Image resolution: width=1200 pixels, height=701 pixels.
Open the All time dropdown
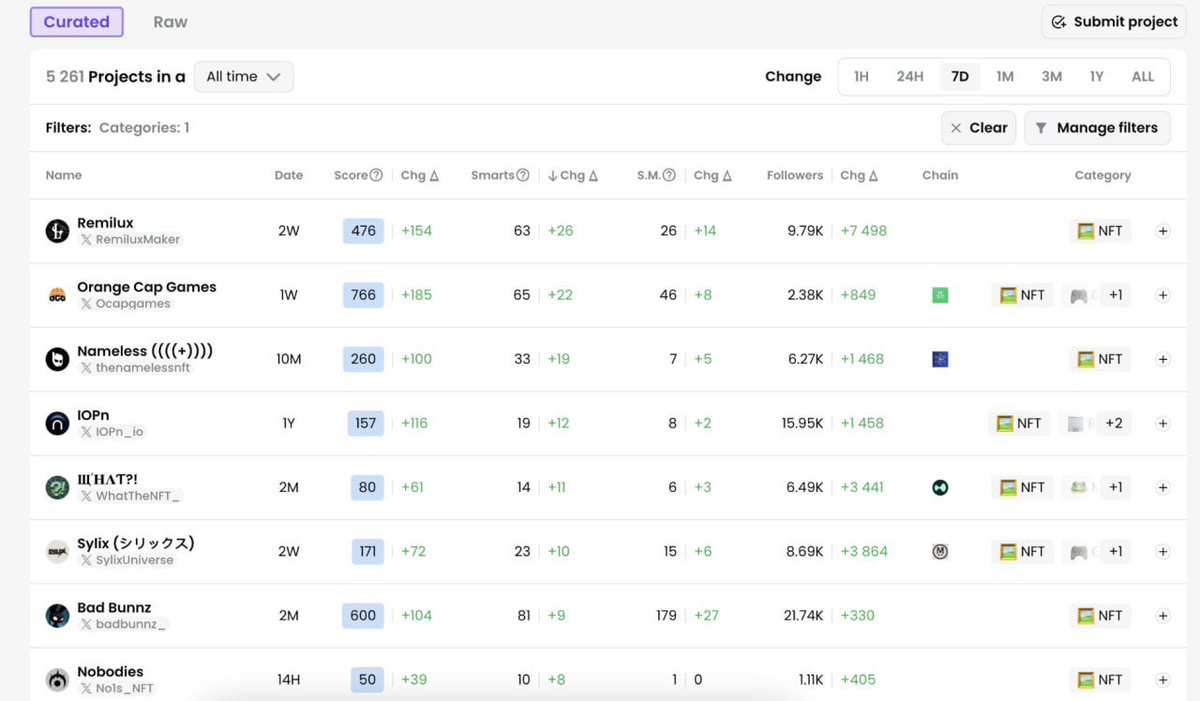coord(243,77)
